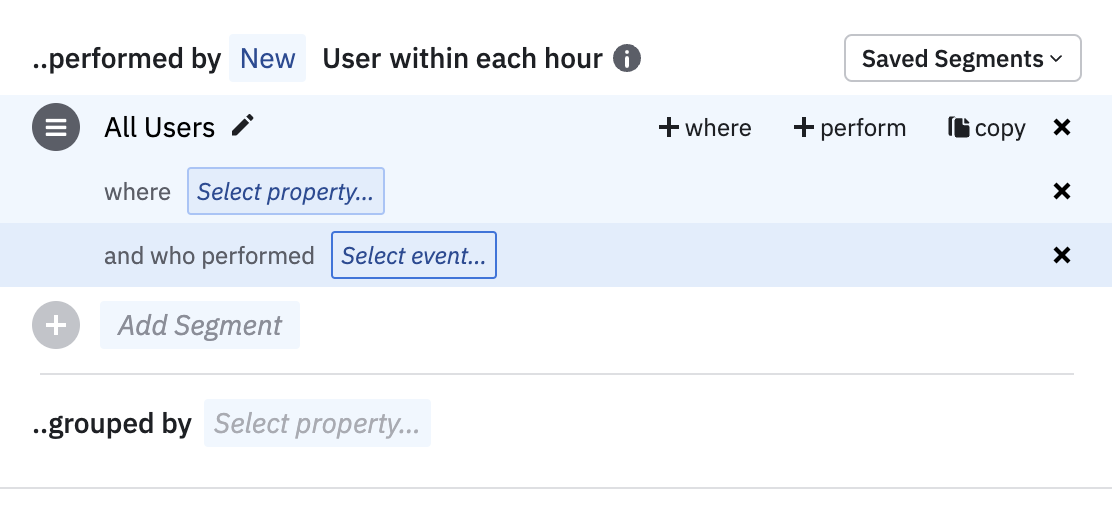Click the where text button
Image resolution: width=1112 pixels, height=518 pixels.
click(718, 128)
